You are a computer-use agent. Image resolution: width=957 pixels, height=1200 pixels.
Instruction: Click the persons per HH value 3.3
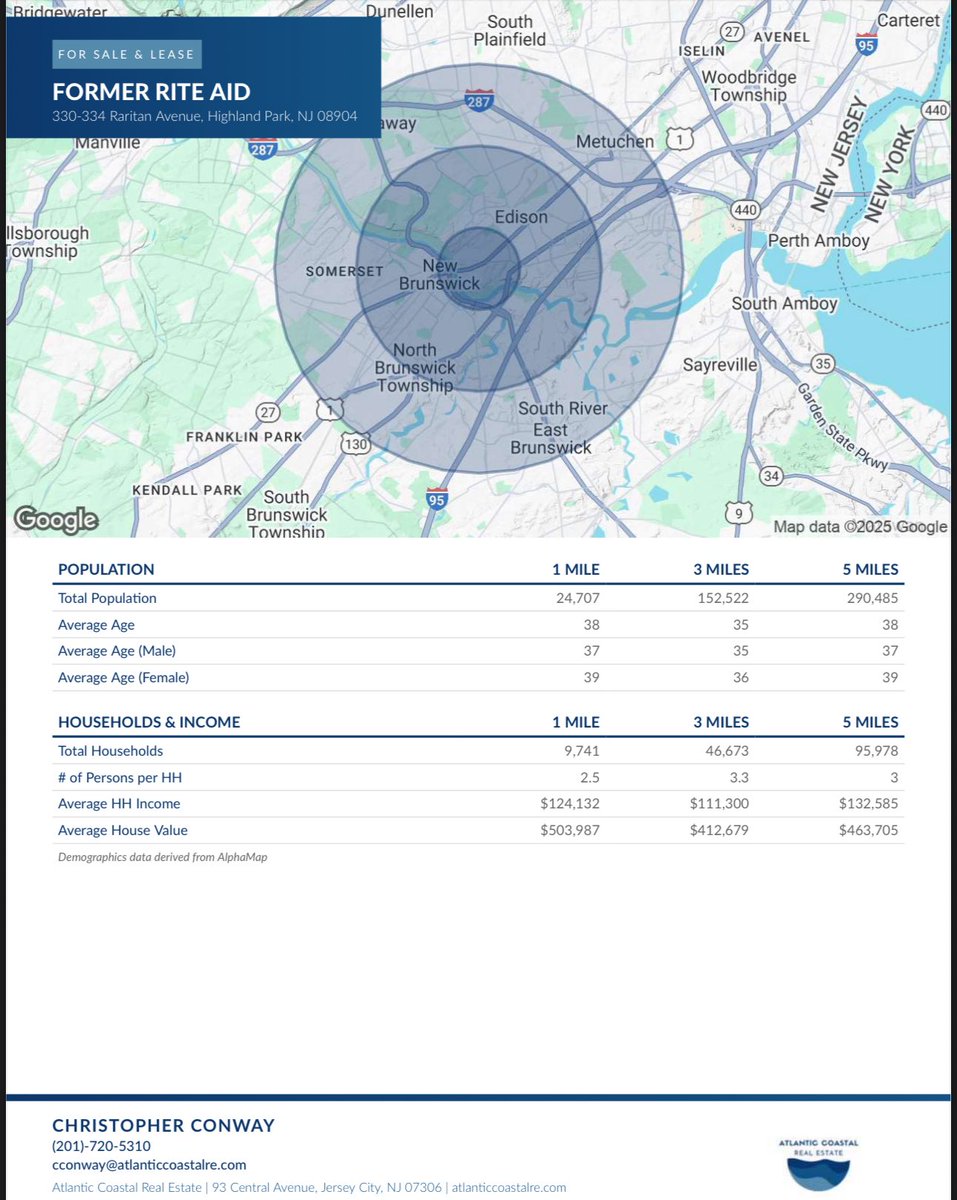[x=739, y=777]
